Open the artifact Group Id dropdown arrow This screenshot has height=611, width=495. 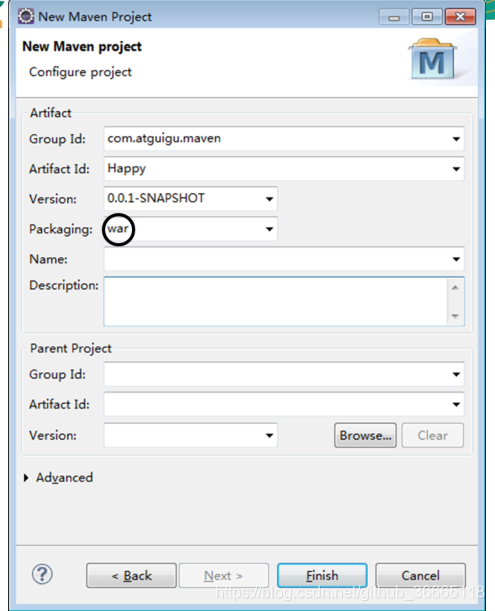(x=456, y=139)
